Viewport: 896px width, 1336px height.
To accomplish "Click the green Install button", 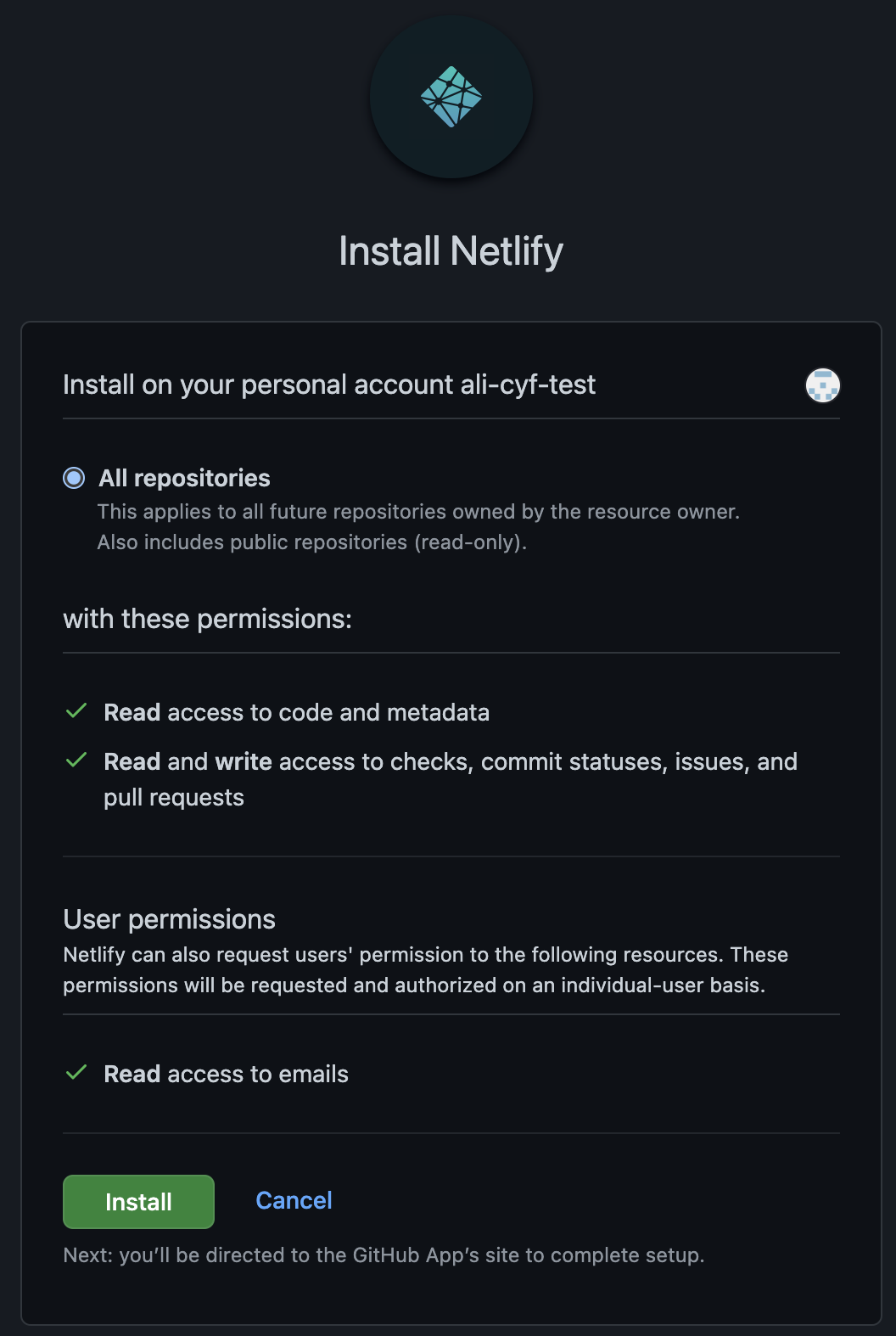I will [137, 1201].
